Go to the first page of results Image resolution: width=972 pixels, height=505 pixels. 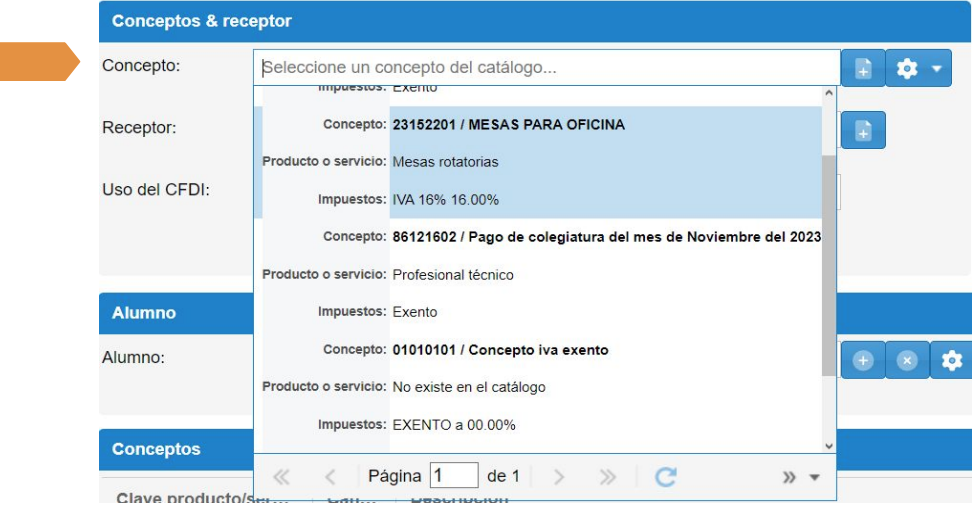click(281, 477)
